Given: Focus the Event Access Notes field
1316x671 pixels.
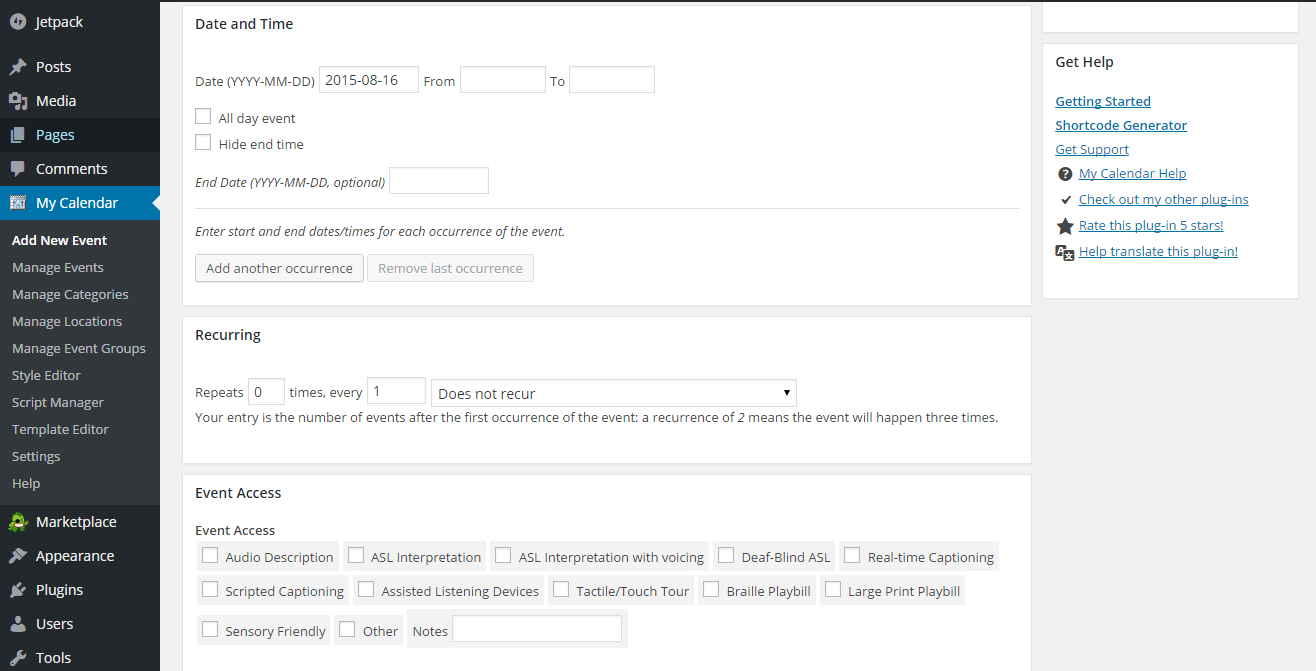Looking at the screenshot, I should click(x=537, y=629).
